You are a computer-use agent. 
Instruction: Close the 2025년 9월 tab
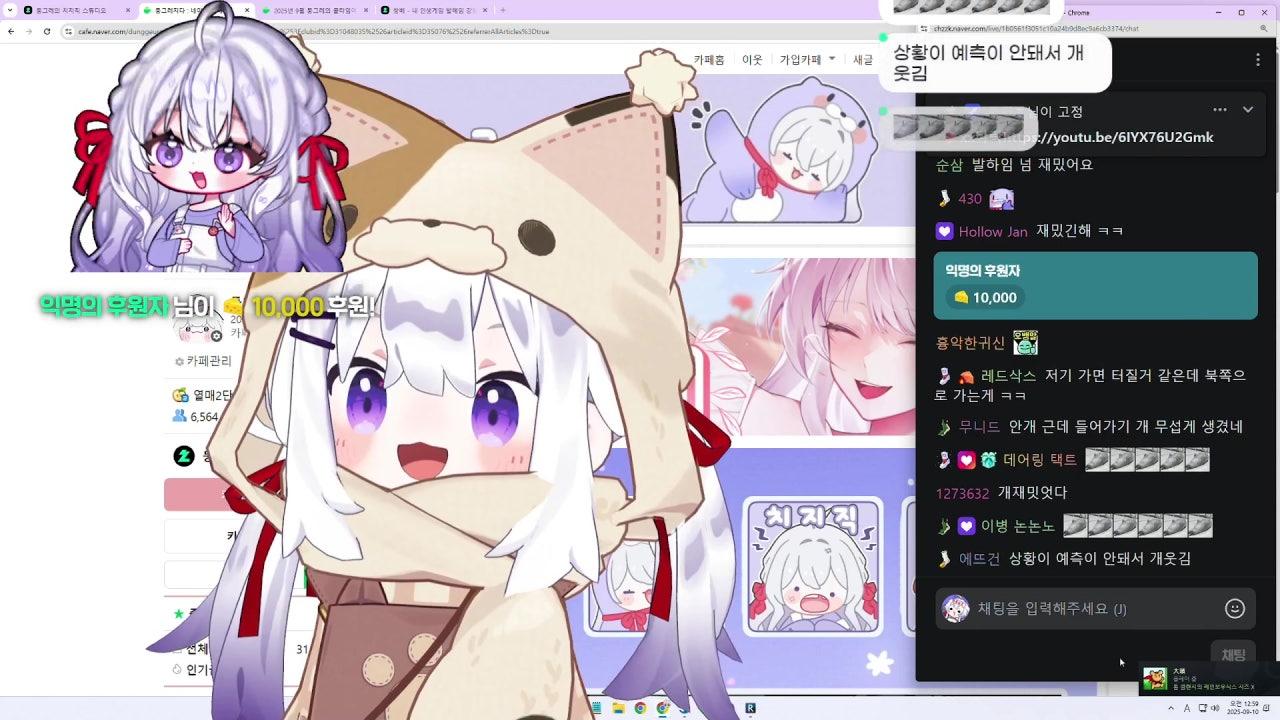click(368, 10)
